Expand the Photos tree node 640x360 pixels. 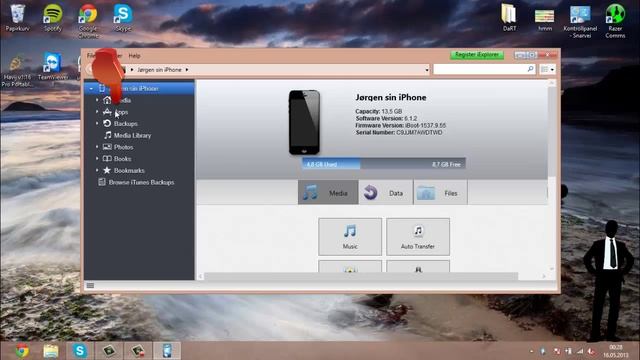pyautogui.click(x=97, y=147)
